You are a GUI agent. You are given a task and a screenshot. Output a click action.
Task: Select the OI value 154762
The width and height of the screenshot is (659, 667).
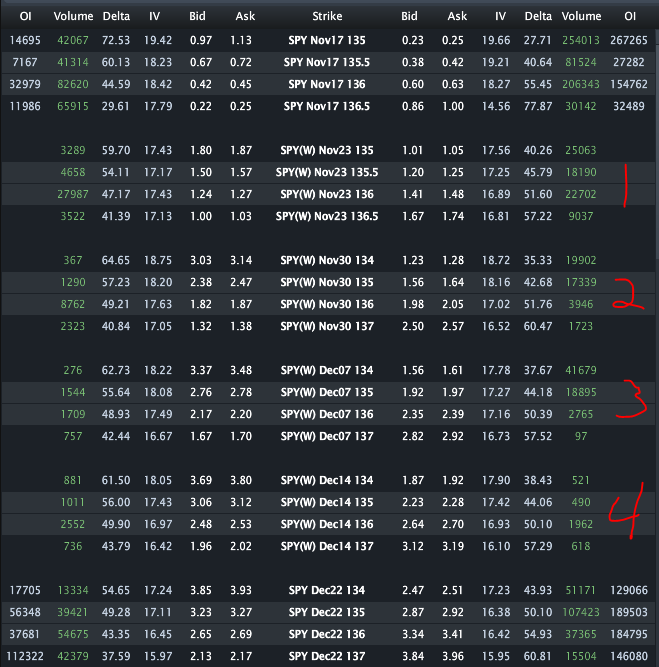[x=629, y=84]
